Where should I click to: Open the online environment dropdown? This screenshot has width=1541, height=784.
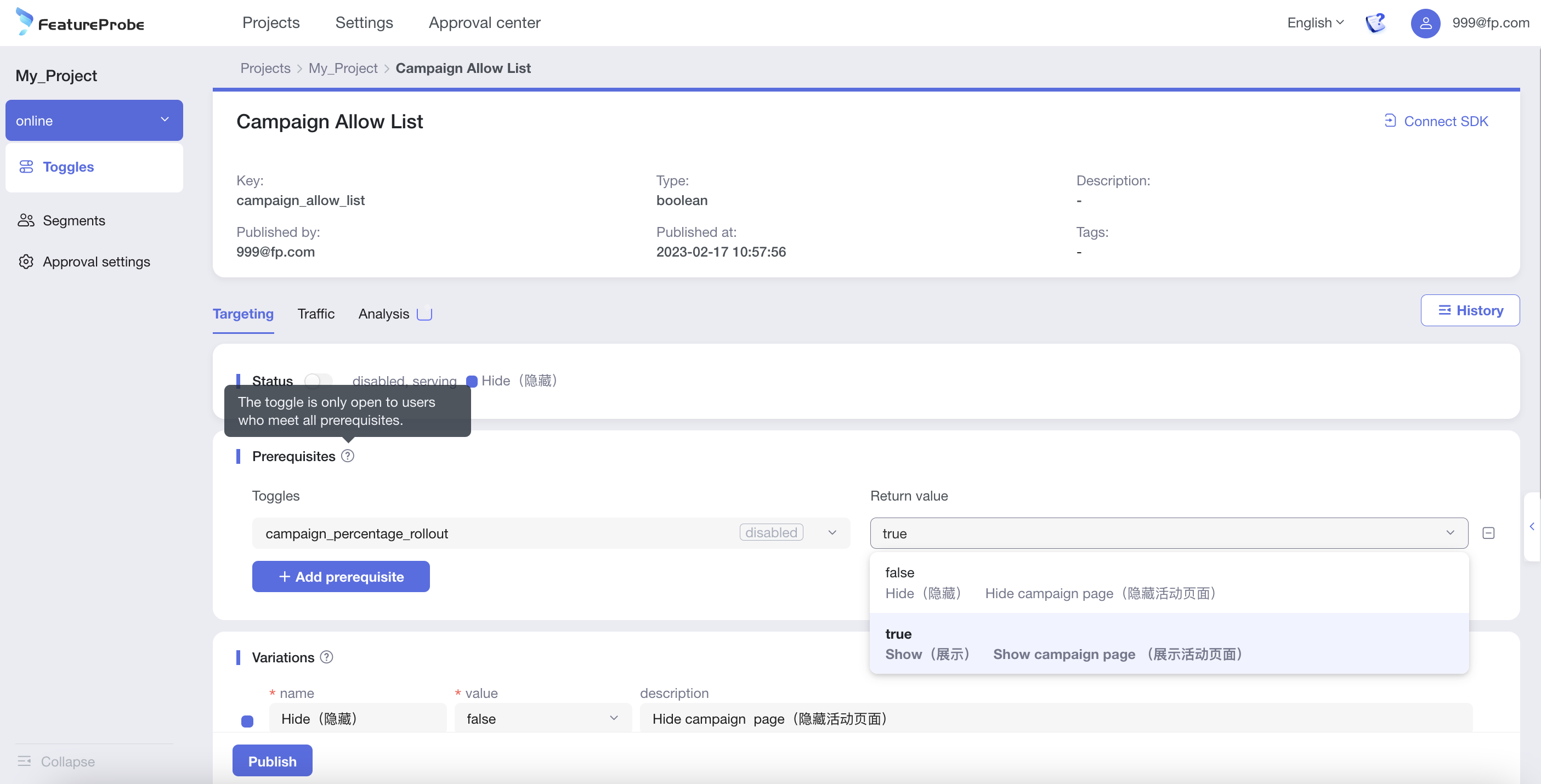click(x=94, y=121)
